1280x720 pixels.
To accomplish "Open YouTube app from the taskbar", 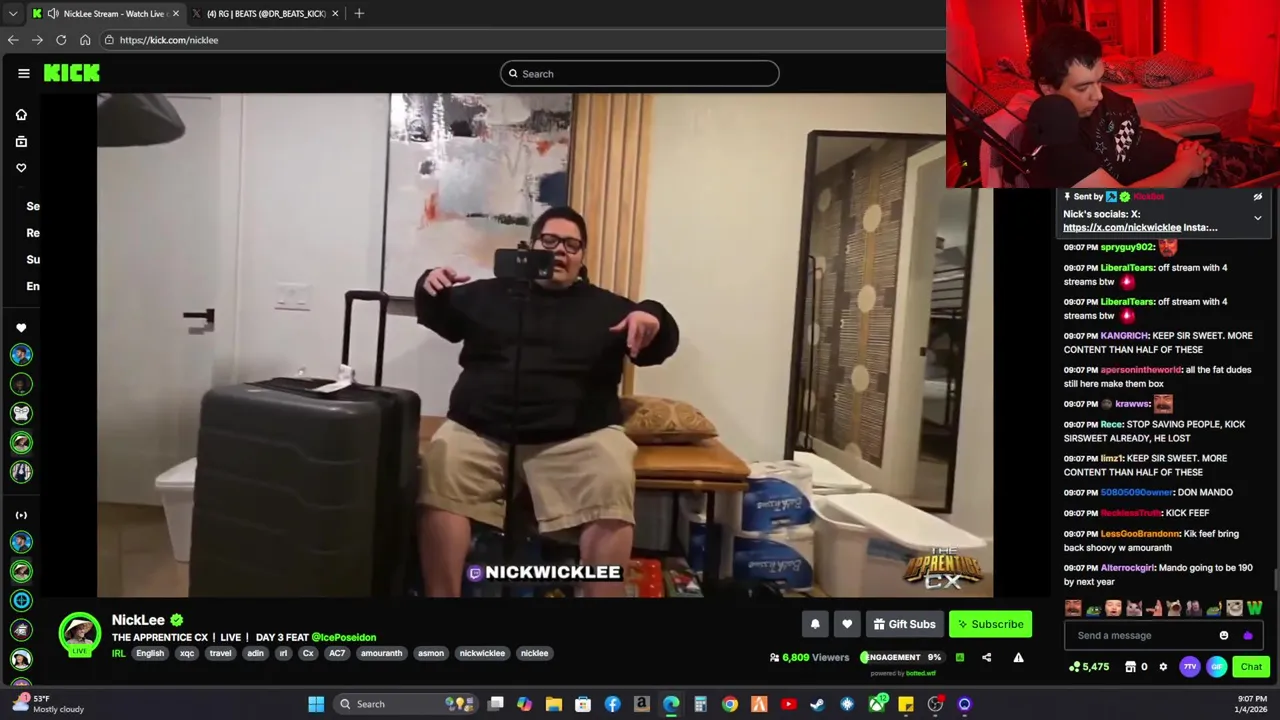I will [x=788, y=704].
